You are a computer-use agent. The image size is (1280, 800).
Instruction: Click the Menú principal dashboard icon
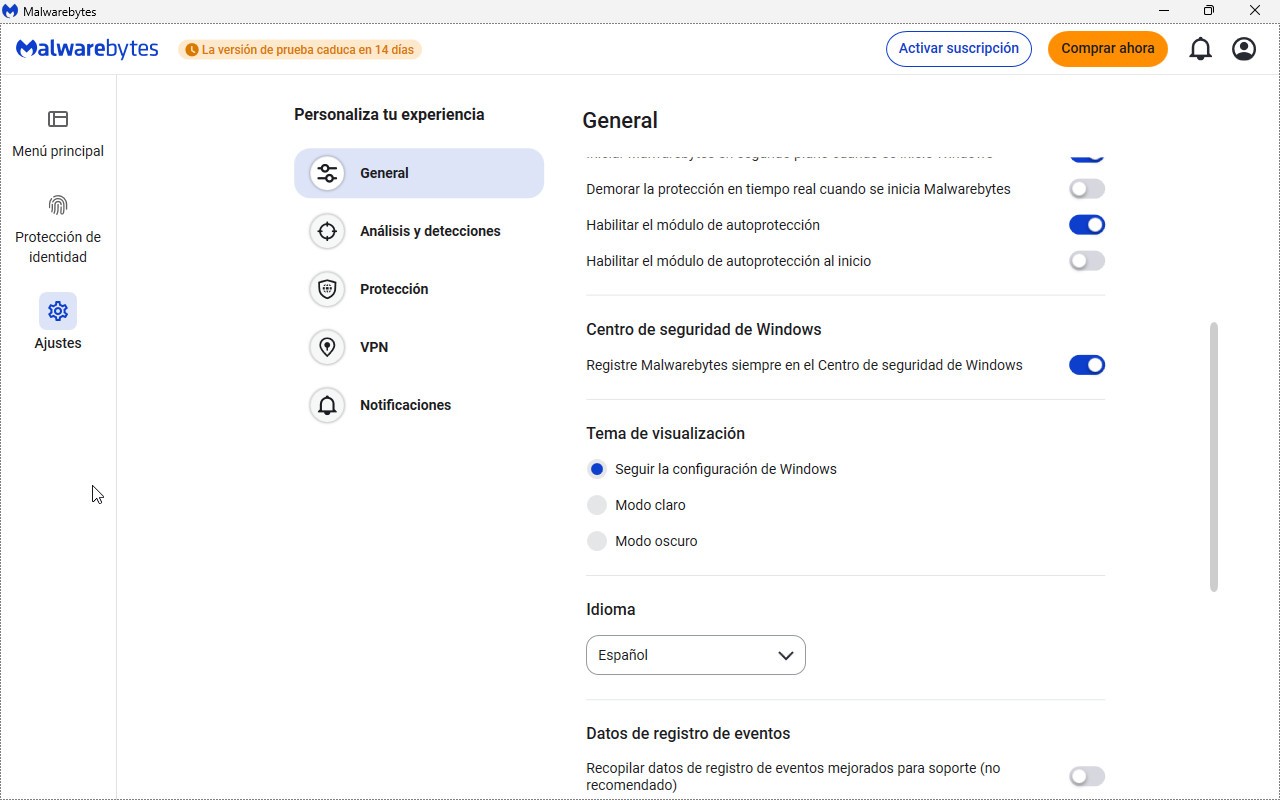point(58,119)
